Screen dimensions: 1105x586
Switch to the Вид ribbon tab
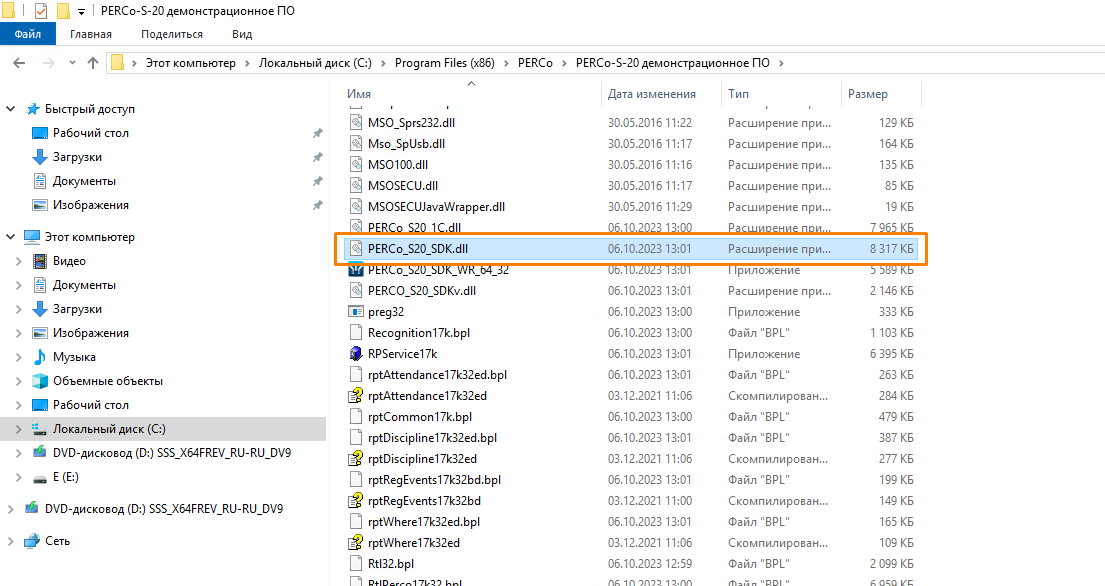tap(242, 34)
